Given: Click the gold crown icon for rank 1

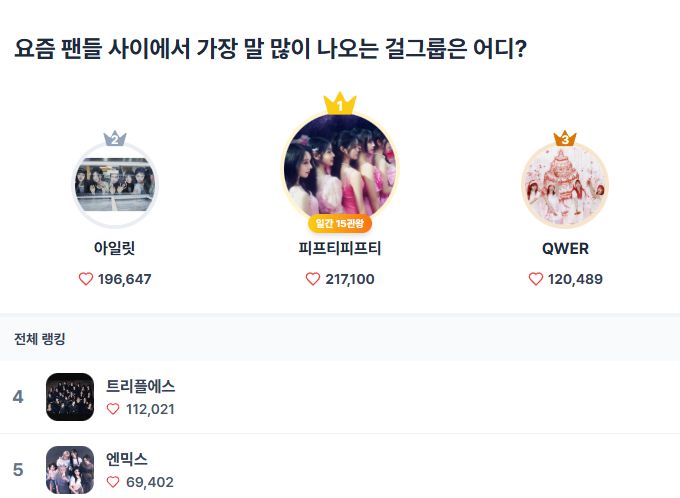Looking at the screenshot, I should coord(340,102).
